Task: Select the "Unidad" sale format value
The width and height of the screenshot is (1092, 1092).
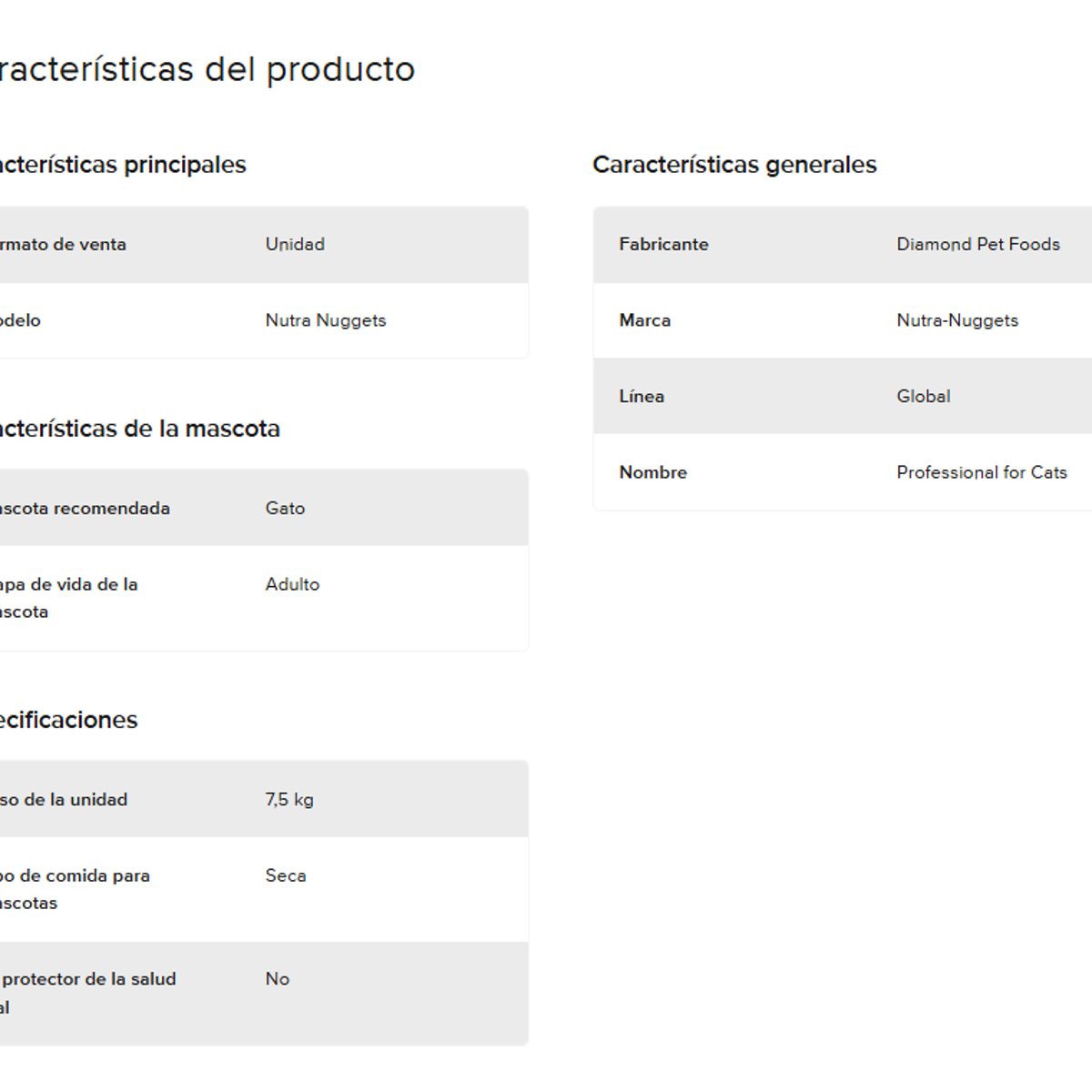Action: point(295,244)
